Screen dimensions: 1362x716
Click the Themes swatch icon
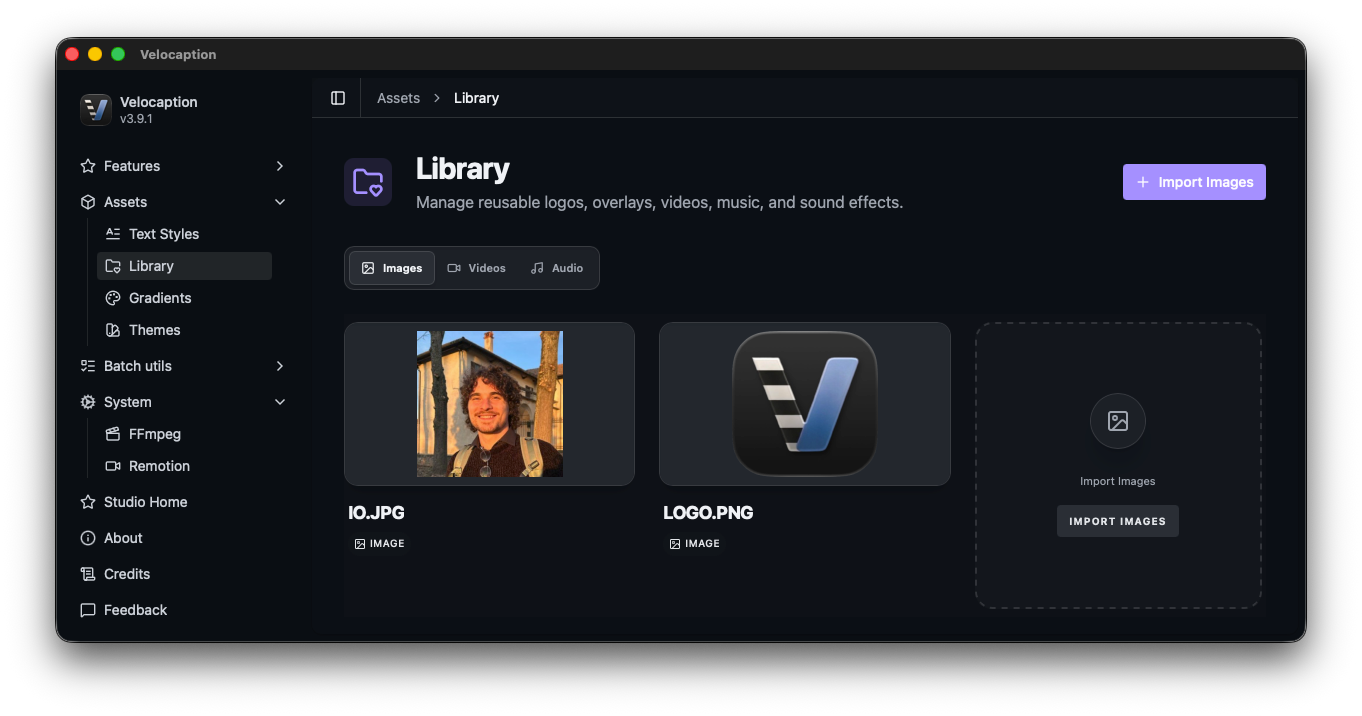click(113, 330)
